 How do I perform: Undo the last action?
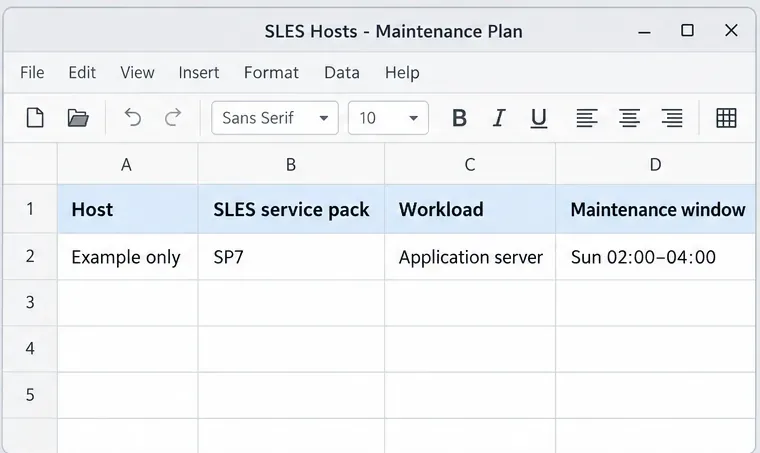coord(132,118)
